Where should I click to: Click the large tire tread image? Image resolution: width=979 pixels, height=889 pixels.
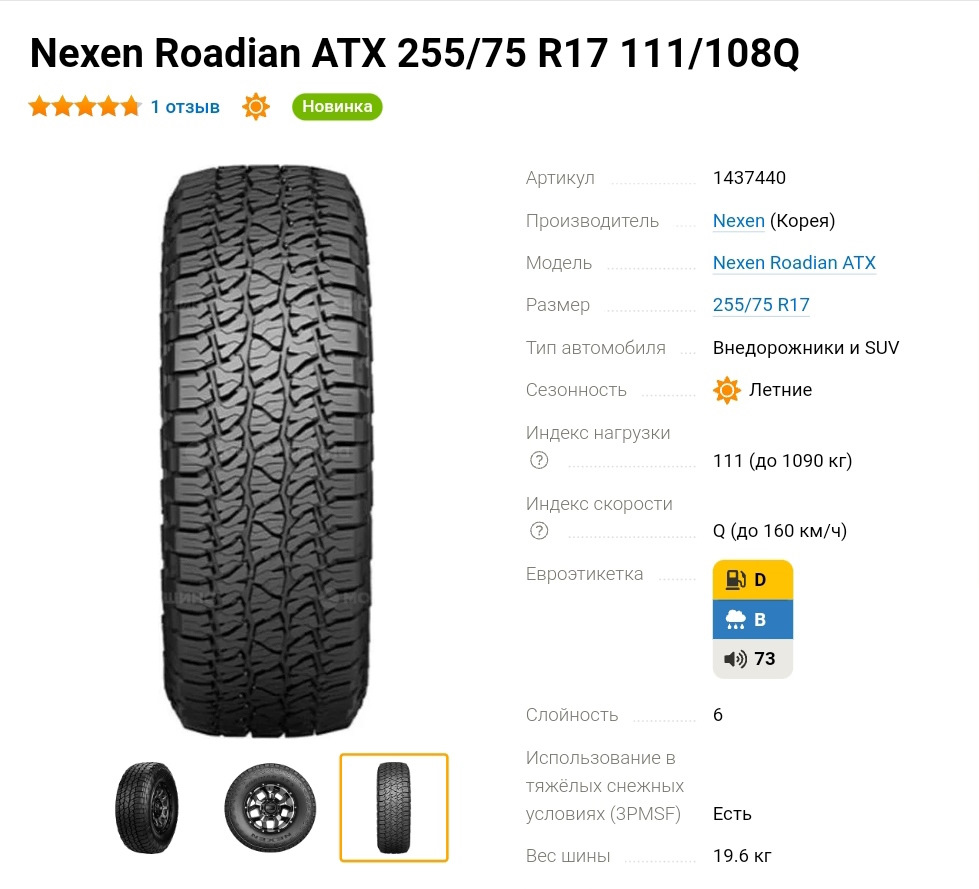coord(267,451)
